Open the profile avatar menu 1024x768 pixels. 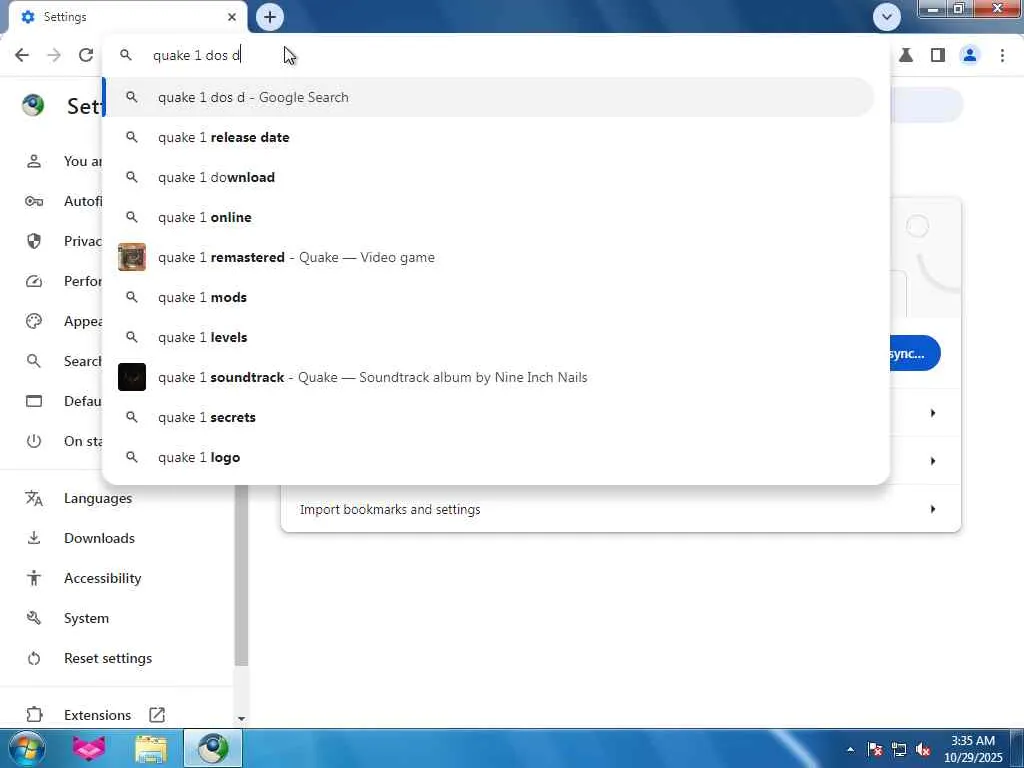[x=970, y=55]
